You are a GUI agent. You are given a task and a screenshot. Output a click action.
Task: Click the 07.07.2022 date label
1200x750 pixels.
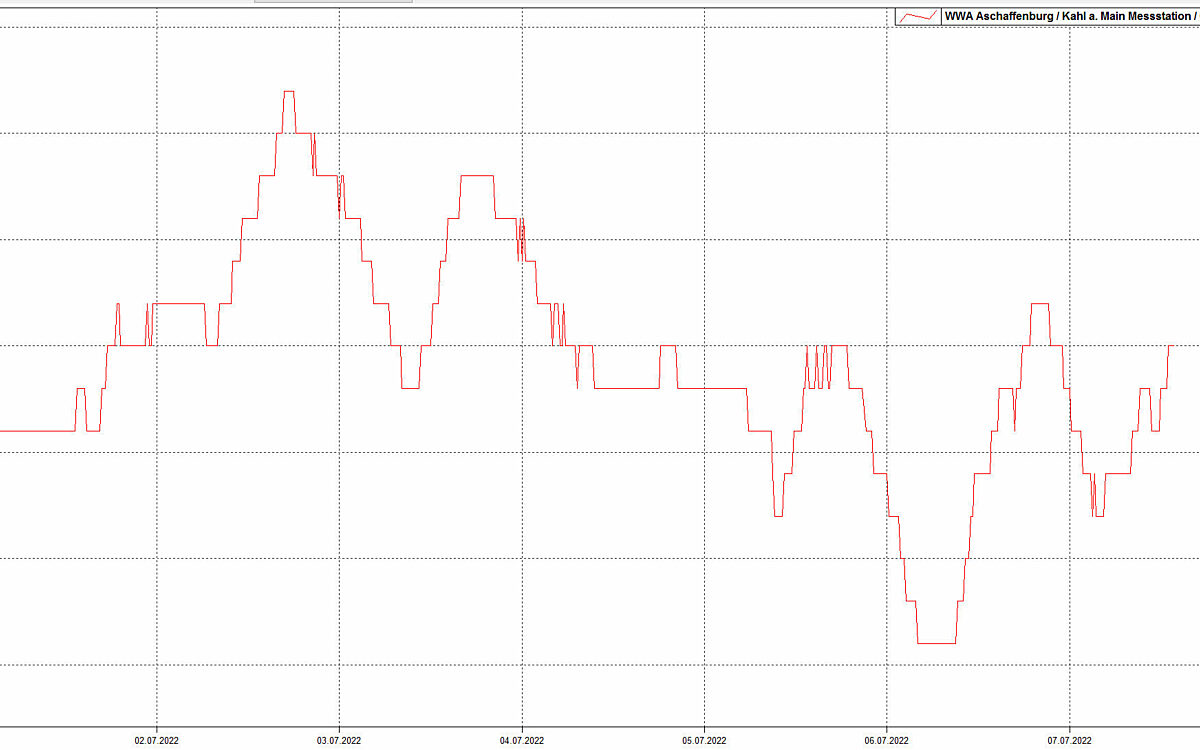click(1069, 741)
